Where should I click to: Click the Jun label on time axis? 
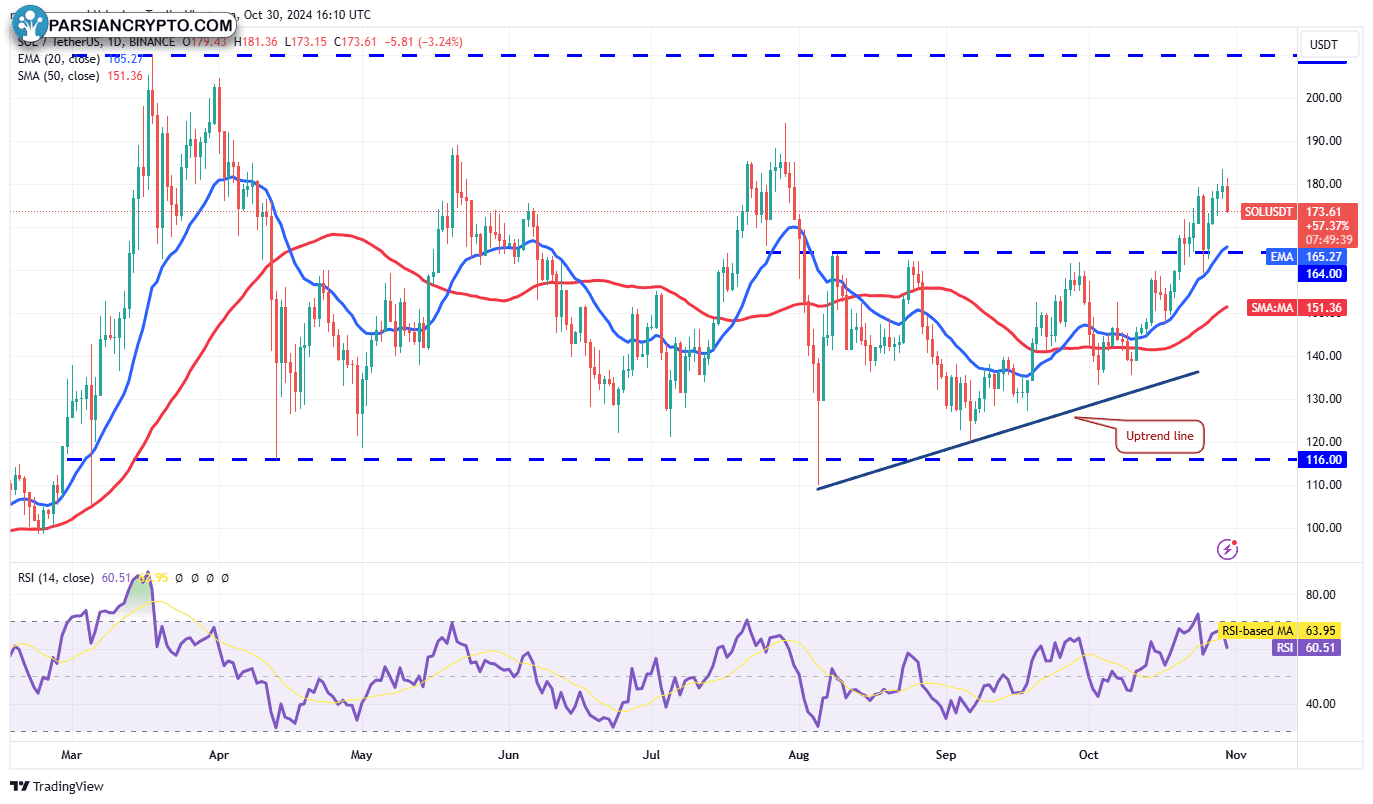[510, 755]
